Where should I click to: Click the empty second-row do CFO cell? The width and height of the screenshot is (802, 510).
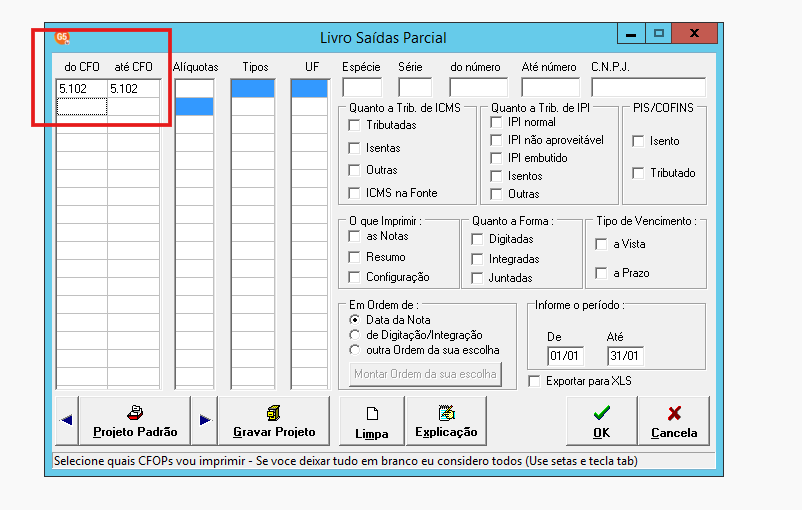[x=82, y=106]
